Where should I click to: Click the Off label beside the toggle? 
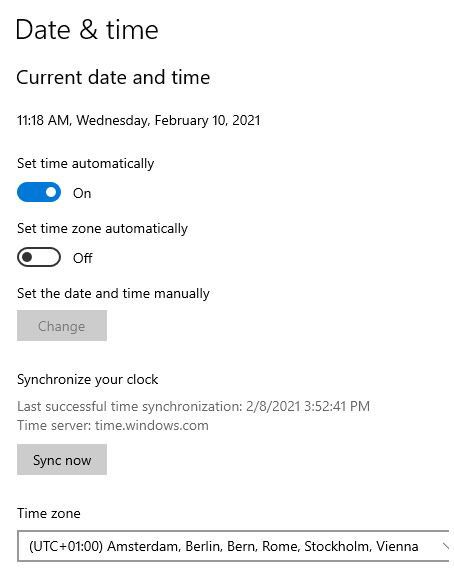pos(83,258)
